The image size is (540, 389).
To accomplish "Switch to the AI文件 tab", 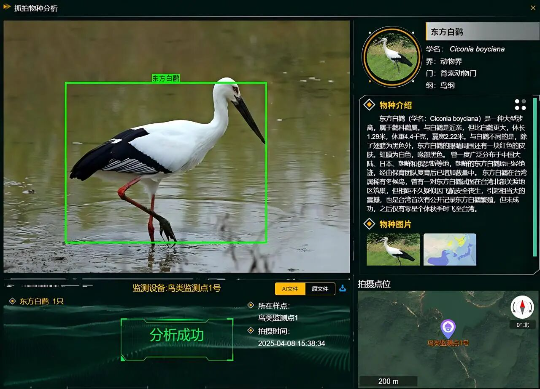I will click(290, 288).
